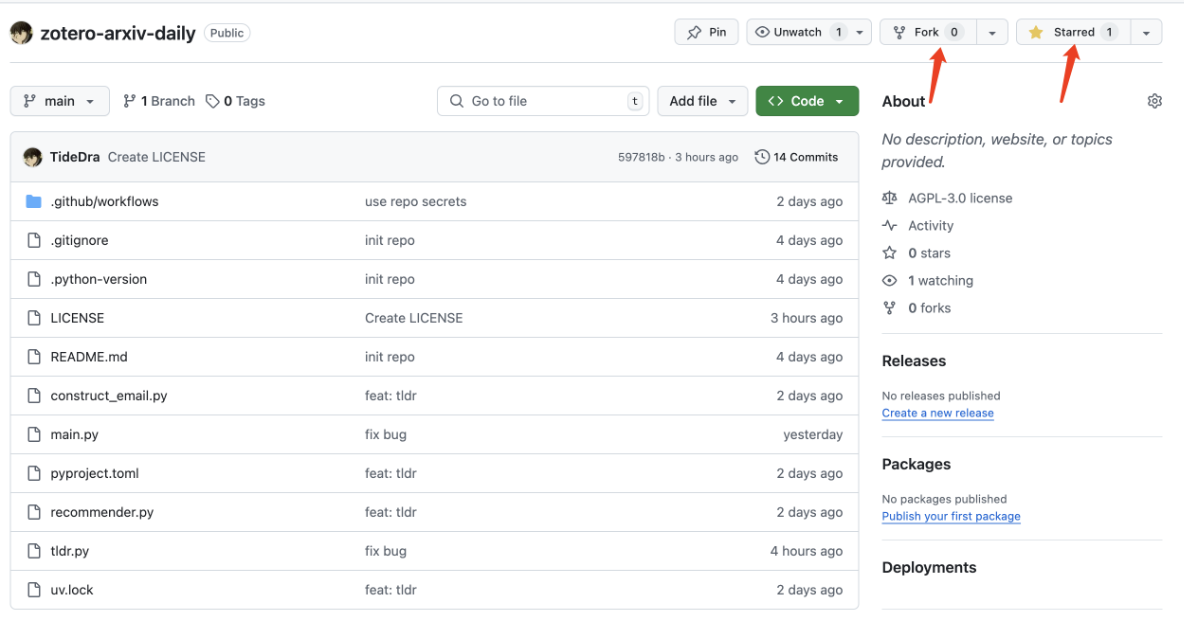Click the Go to file search field
Screen dimensions: 1184x624
coord(543,101)
